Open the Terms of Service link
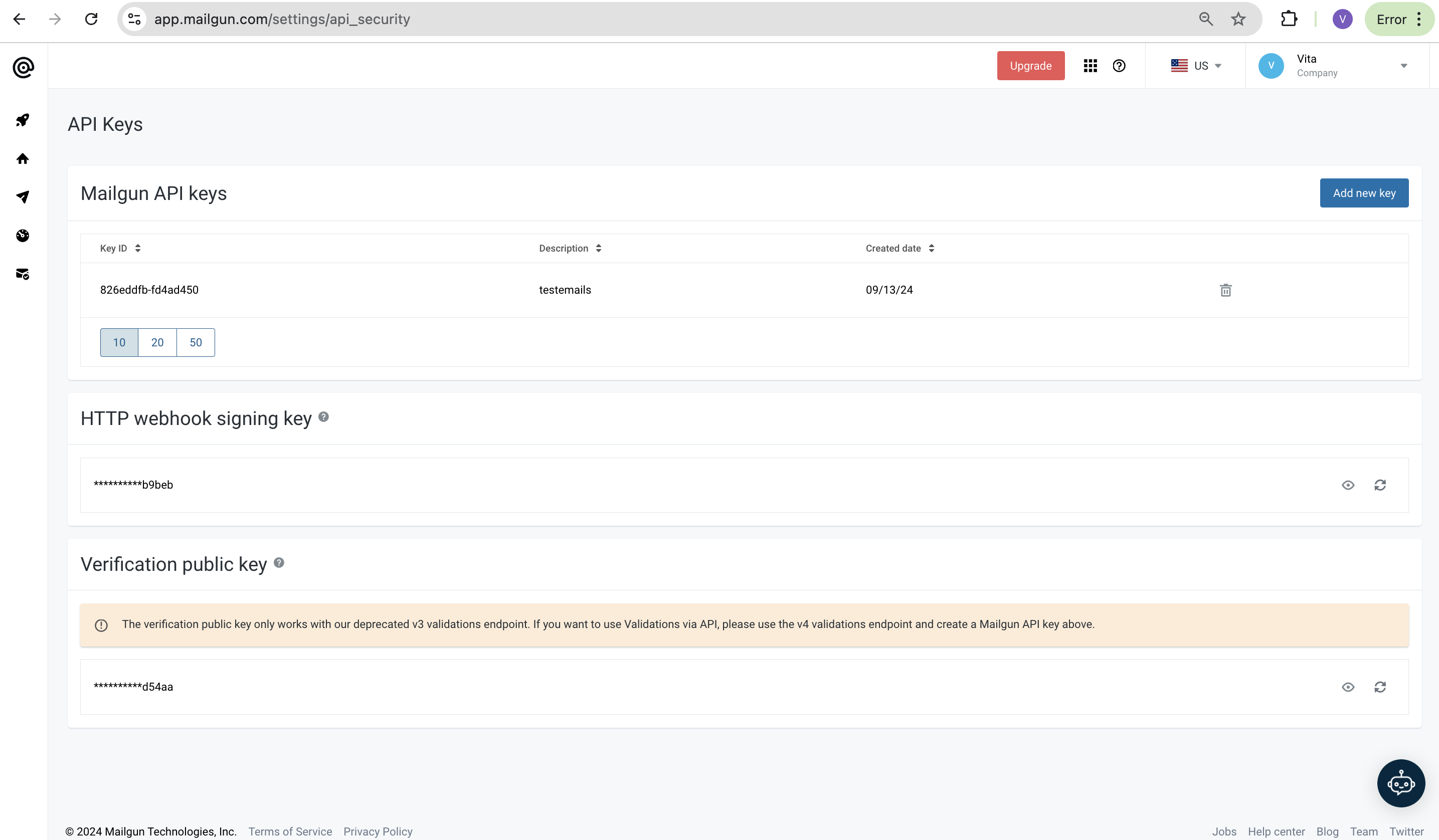This screenshot has height=840, width=1439. [290, 831]
